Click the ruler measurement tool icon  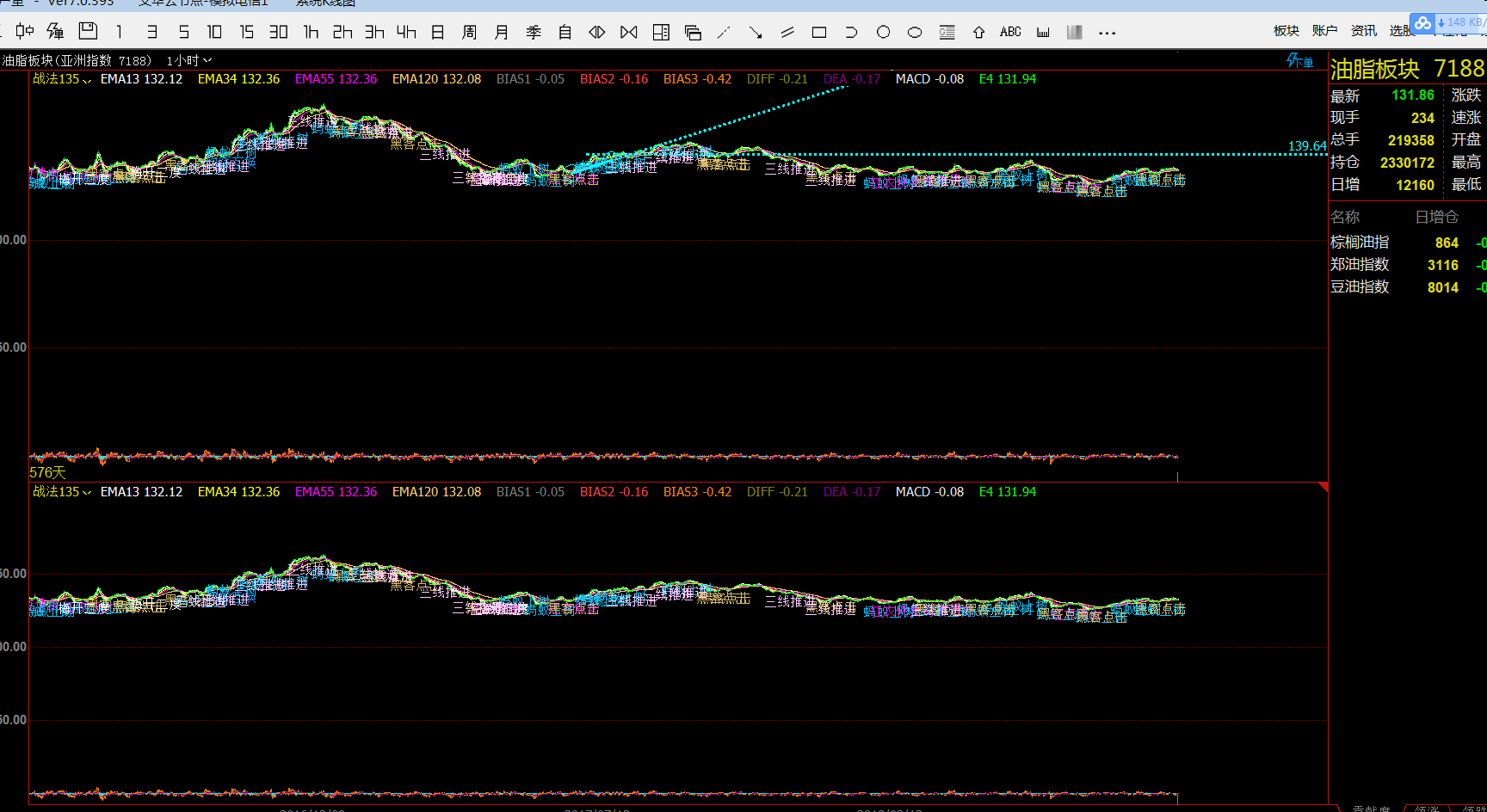pos(1043,33)
